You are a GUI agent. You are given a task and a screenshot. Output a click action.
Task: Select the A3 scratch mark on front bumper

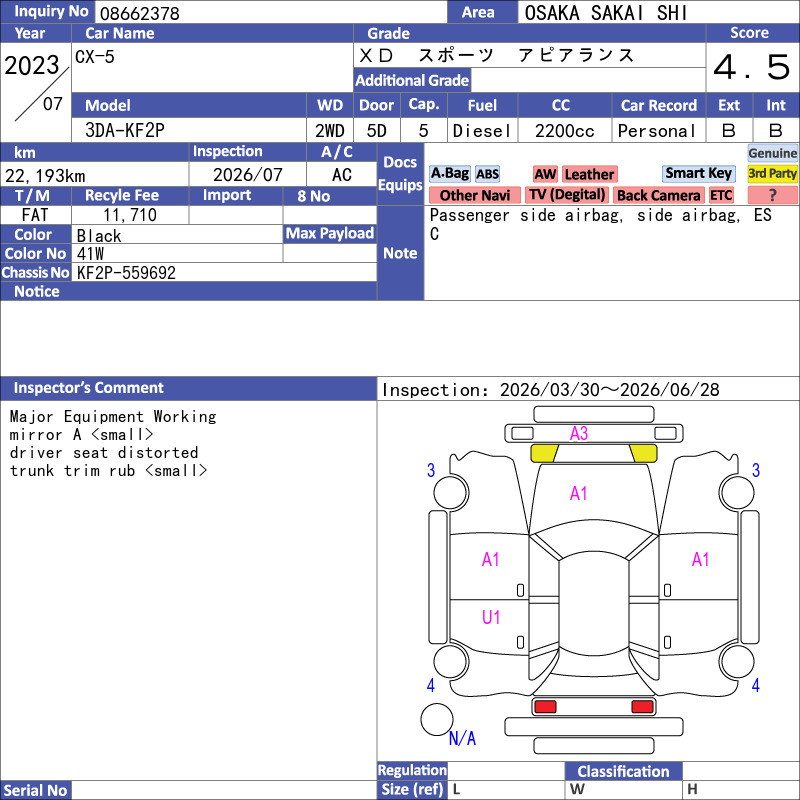[579, 433]
